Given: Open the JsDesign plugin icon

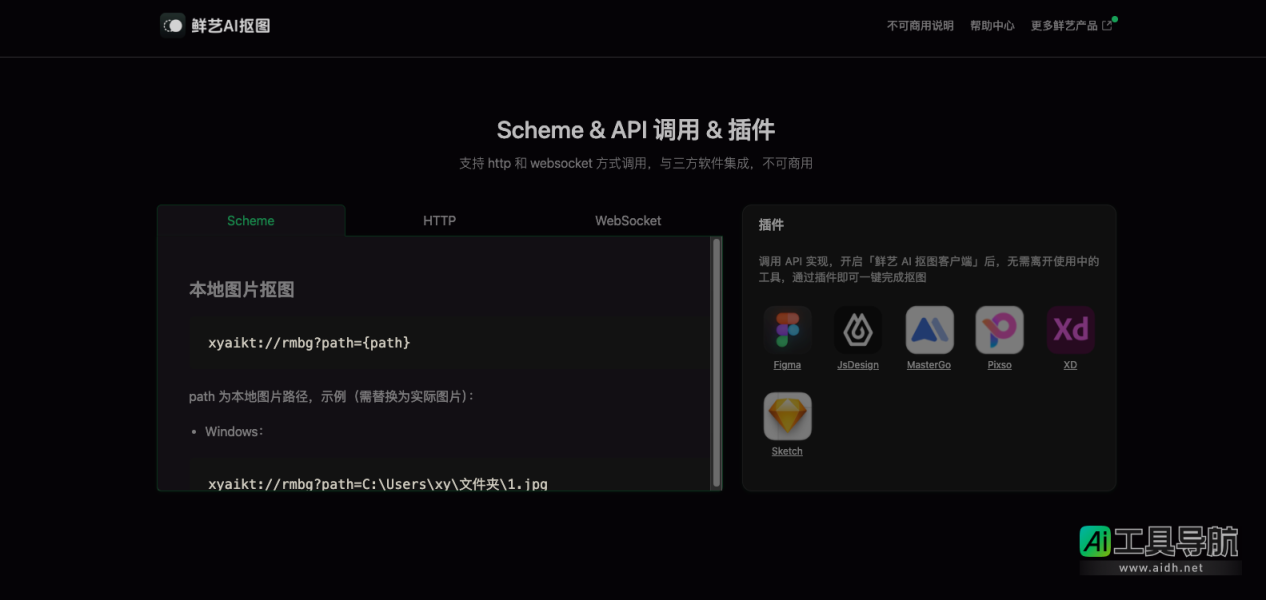Looking at the screenshot, I should 857,329.
